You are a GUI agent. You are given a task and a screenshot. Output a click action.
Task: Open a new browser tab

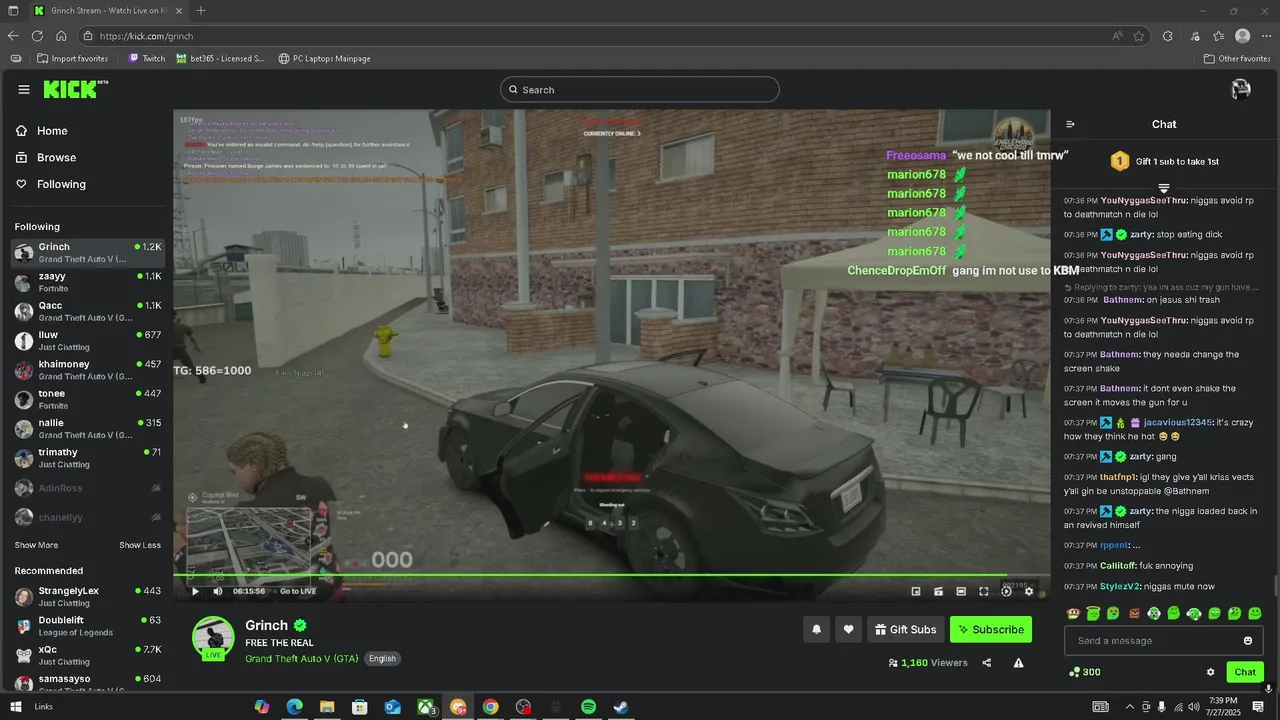pyautogui.click(x=201, y=10)
